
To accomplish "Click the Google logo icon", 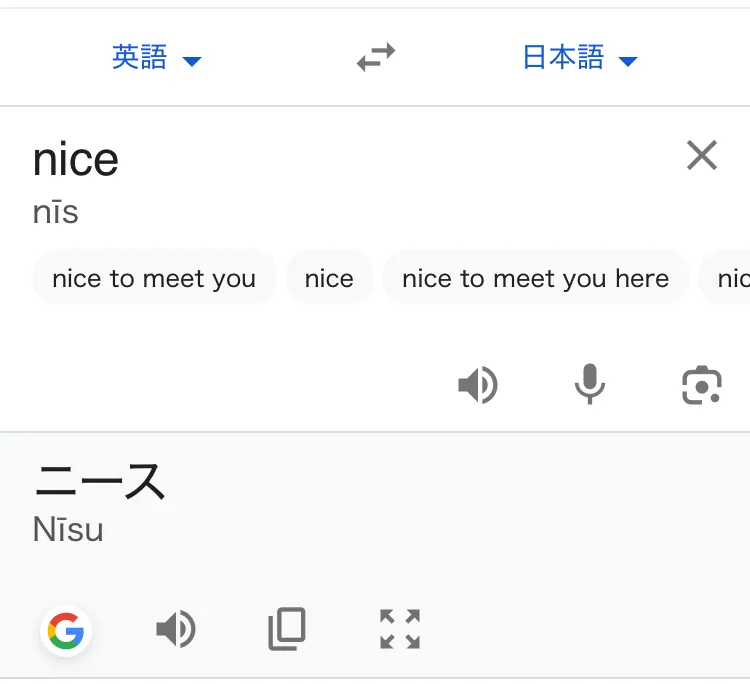I will pos(66,631).
